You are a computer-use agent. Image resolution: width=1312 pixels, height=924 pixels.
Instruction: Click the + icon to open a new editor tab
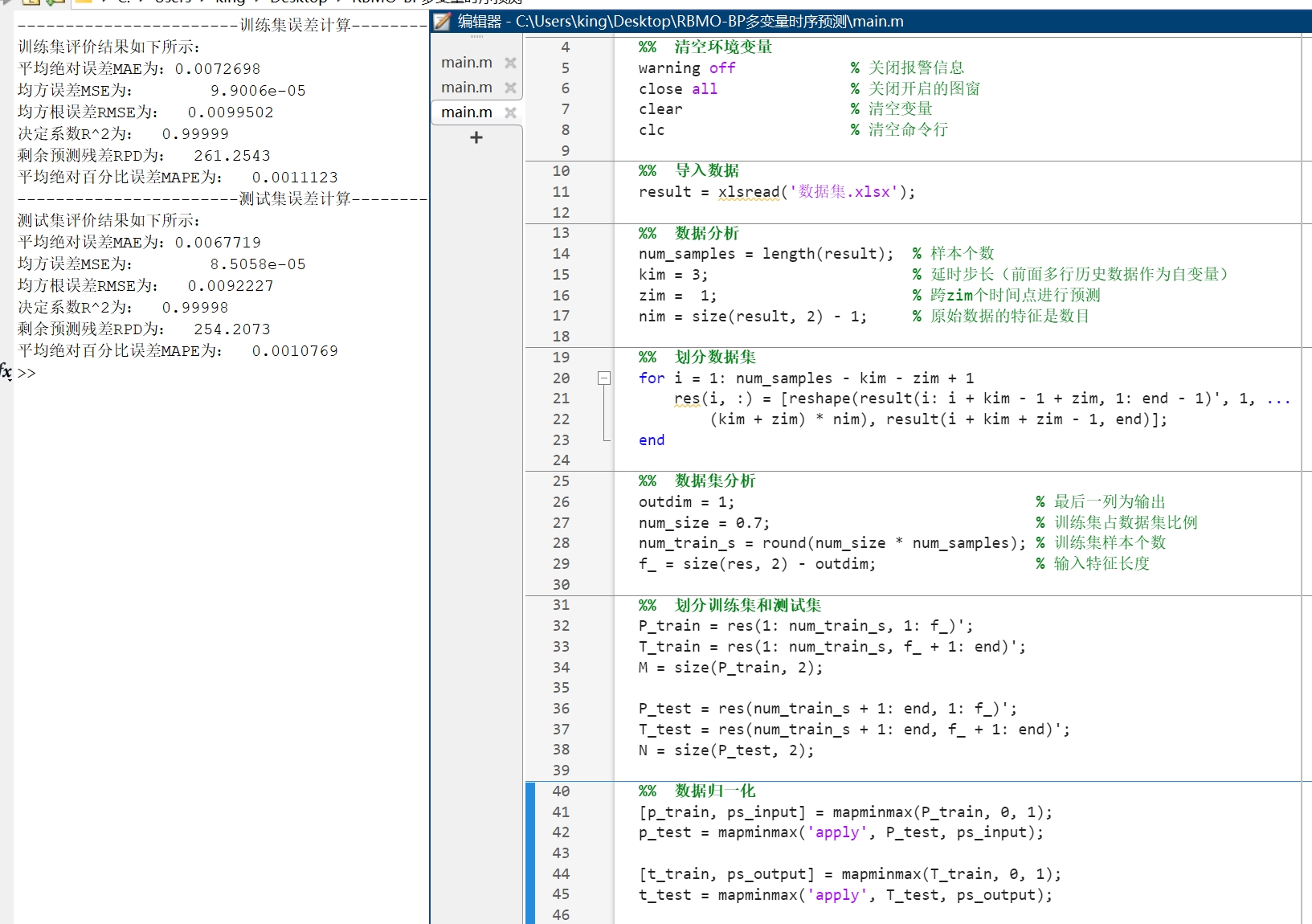[476, 137]
